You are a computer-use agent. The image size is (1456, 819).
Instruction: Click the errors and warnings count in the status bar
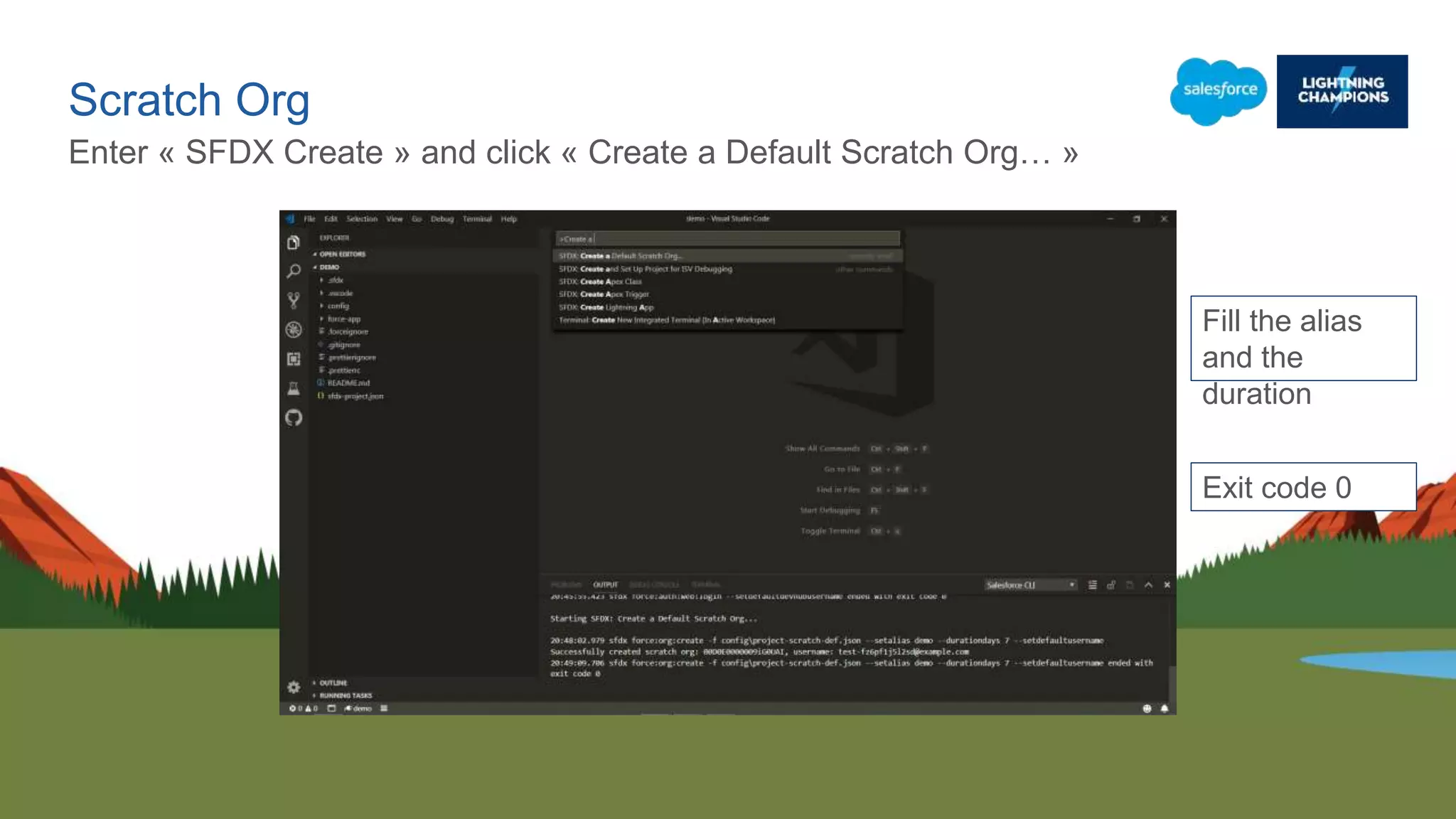pos(304,708)
